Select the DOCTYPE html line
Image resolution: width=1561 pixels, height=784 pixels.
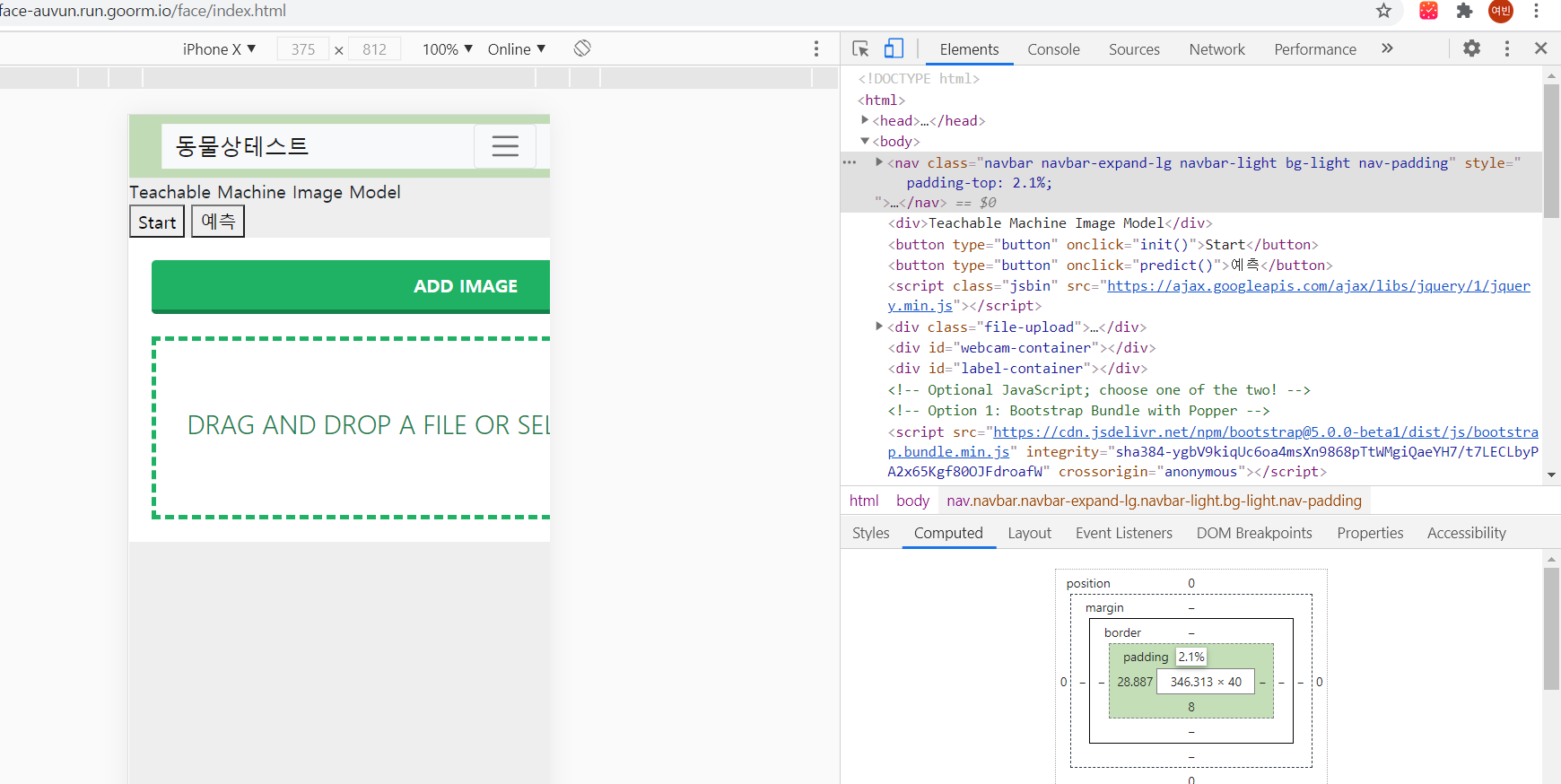[x=919, y=79]
